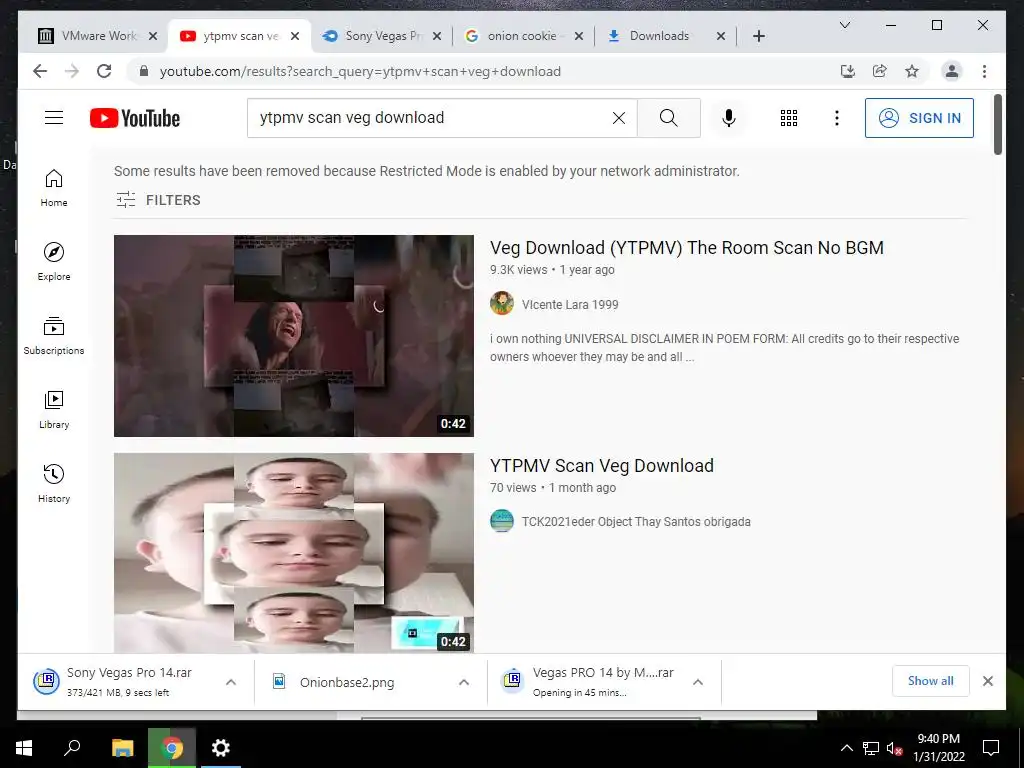Open the Windows Start menu

(24, 748)
